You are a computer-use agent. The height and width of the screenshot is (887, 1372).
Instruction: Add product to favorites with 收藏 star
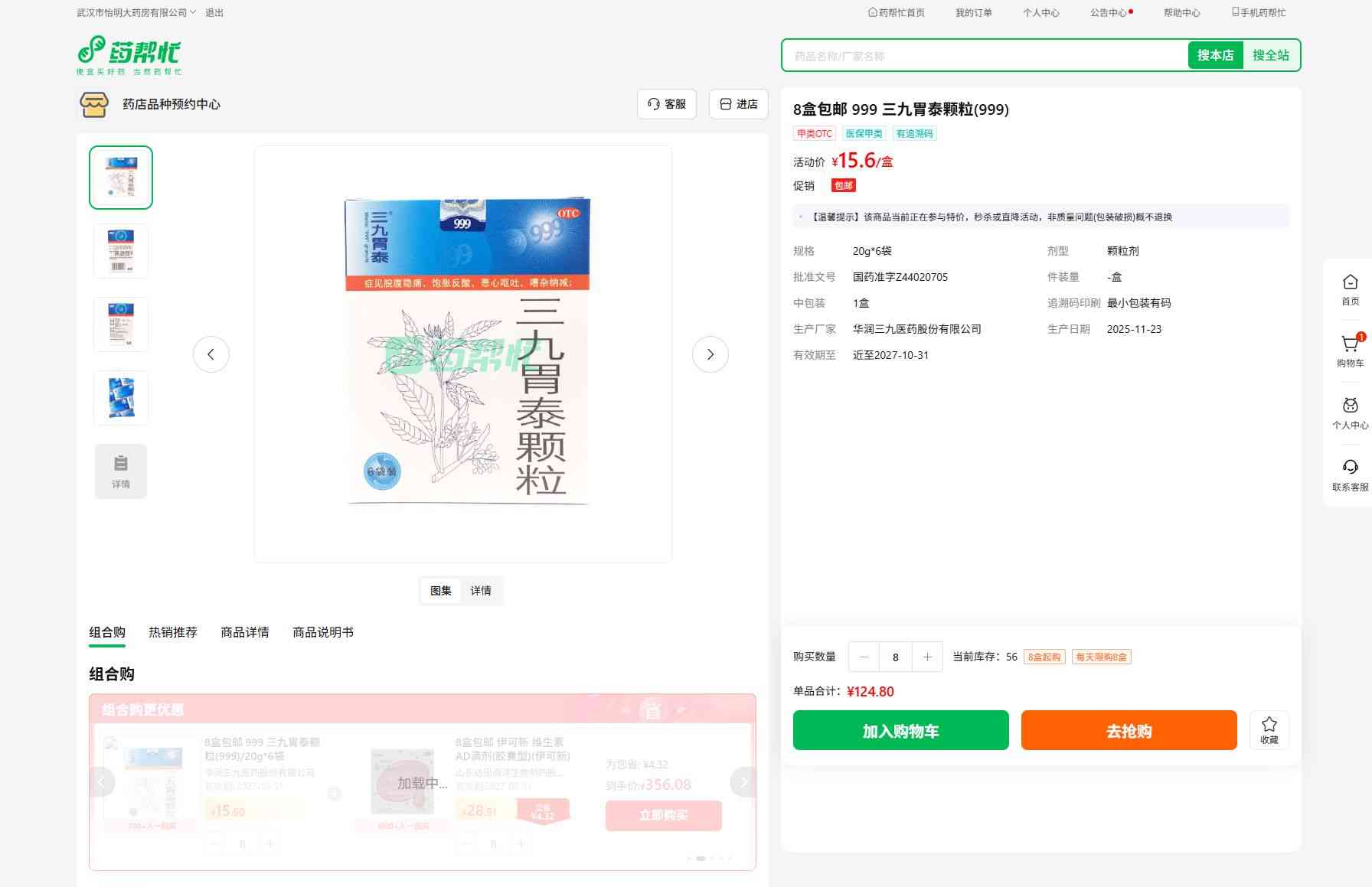tap(1269, 729)
